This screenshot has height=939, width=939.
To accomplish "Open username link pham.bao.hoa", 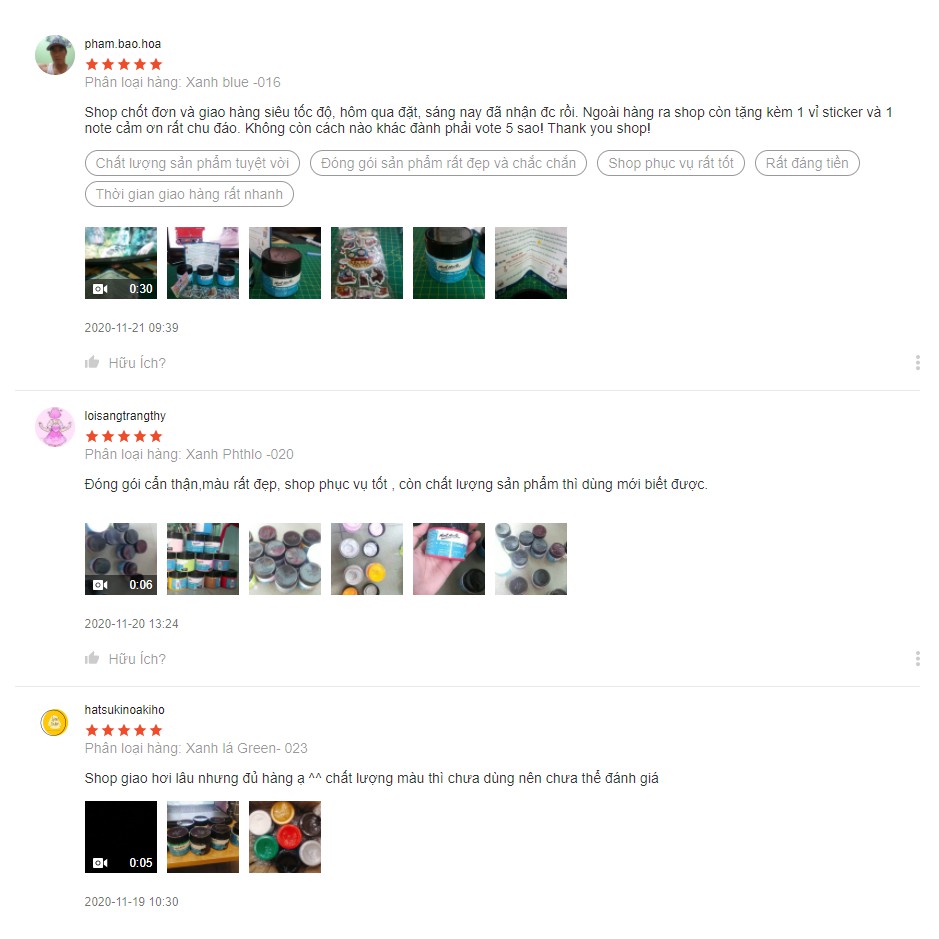I will coord(123,44).
